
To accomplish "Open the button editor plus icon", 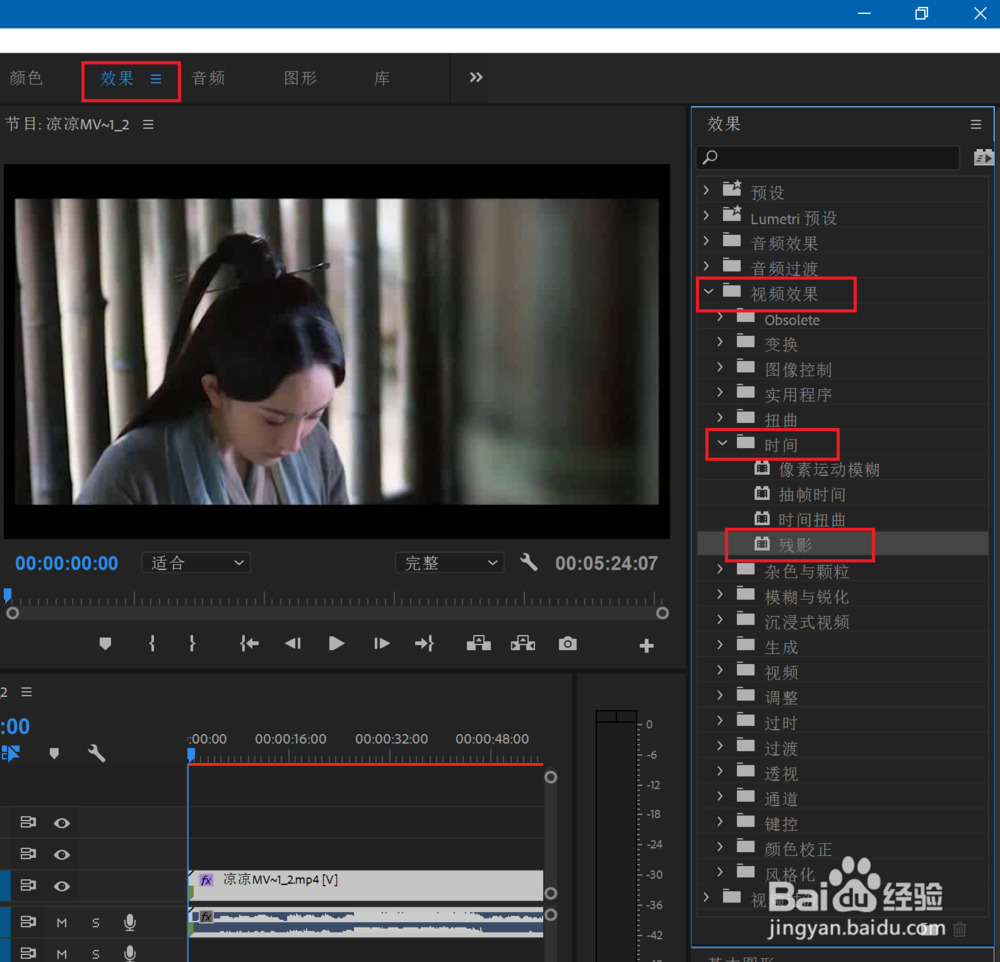I will coord(646,646).
